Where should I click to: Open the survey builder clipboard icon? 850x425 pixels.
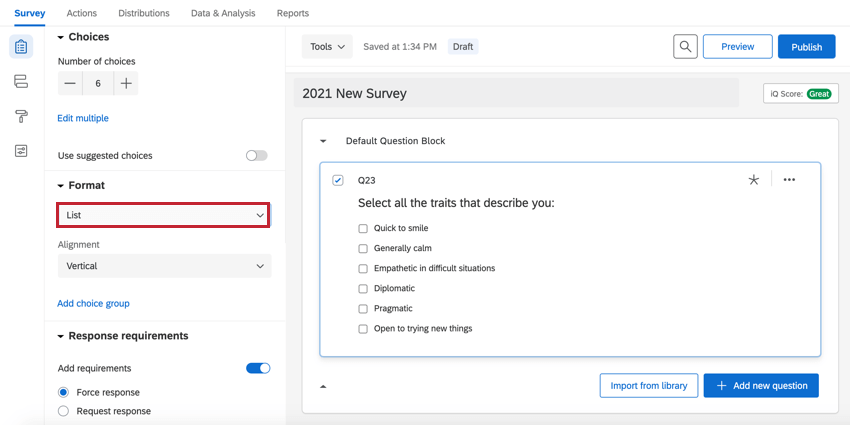pyautogui.click(x=21, y=47)
